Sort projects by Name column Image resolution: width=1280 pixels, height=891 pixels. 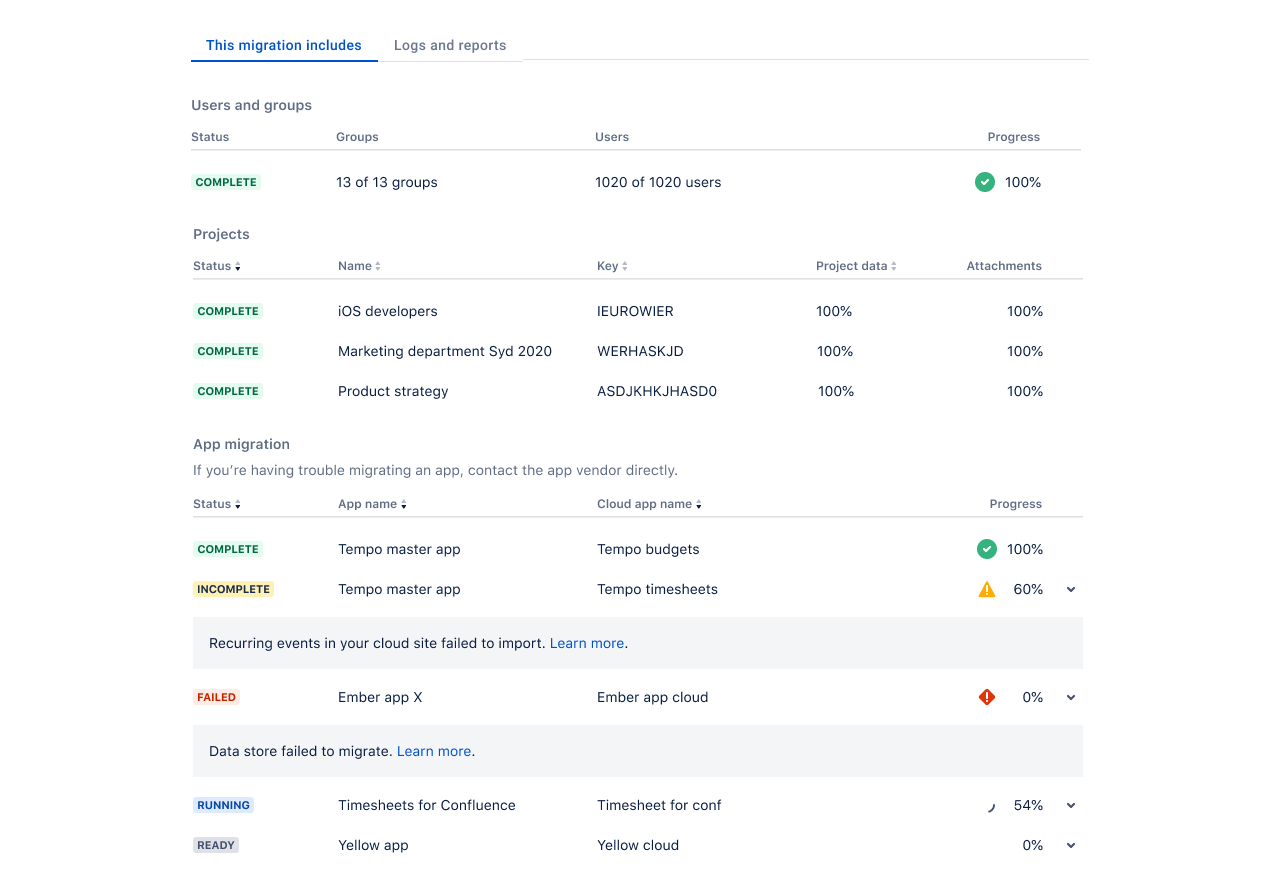[x=378, y=267]
